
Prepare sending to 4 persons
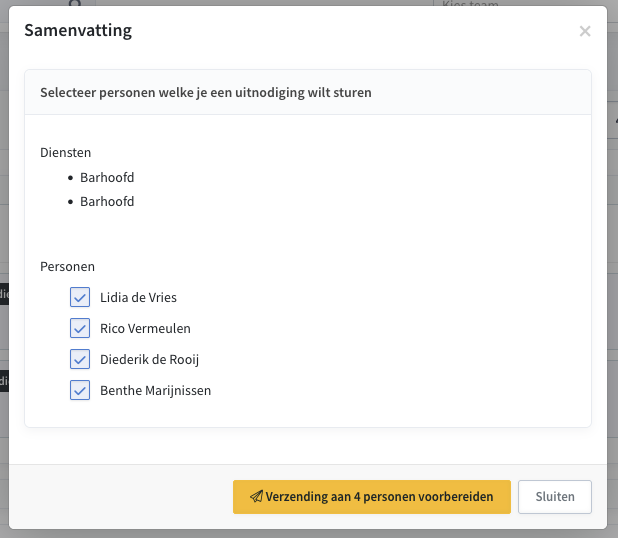point(372,497)
